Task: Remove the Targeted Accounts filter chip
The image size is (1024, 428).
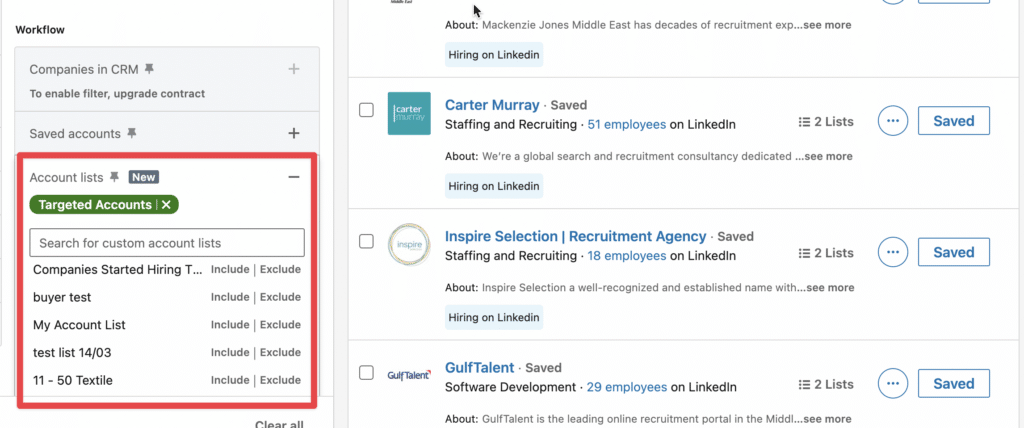Action: (167, 205)
